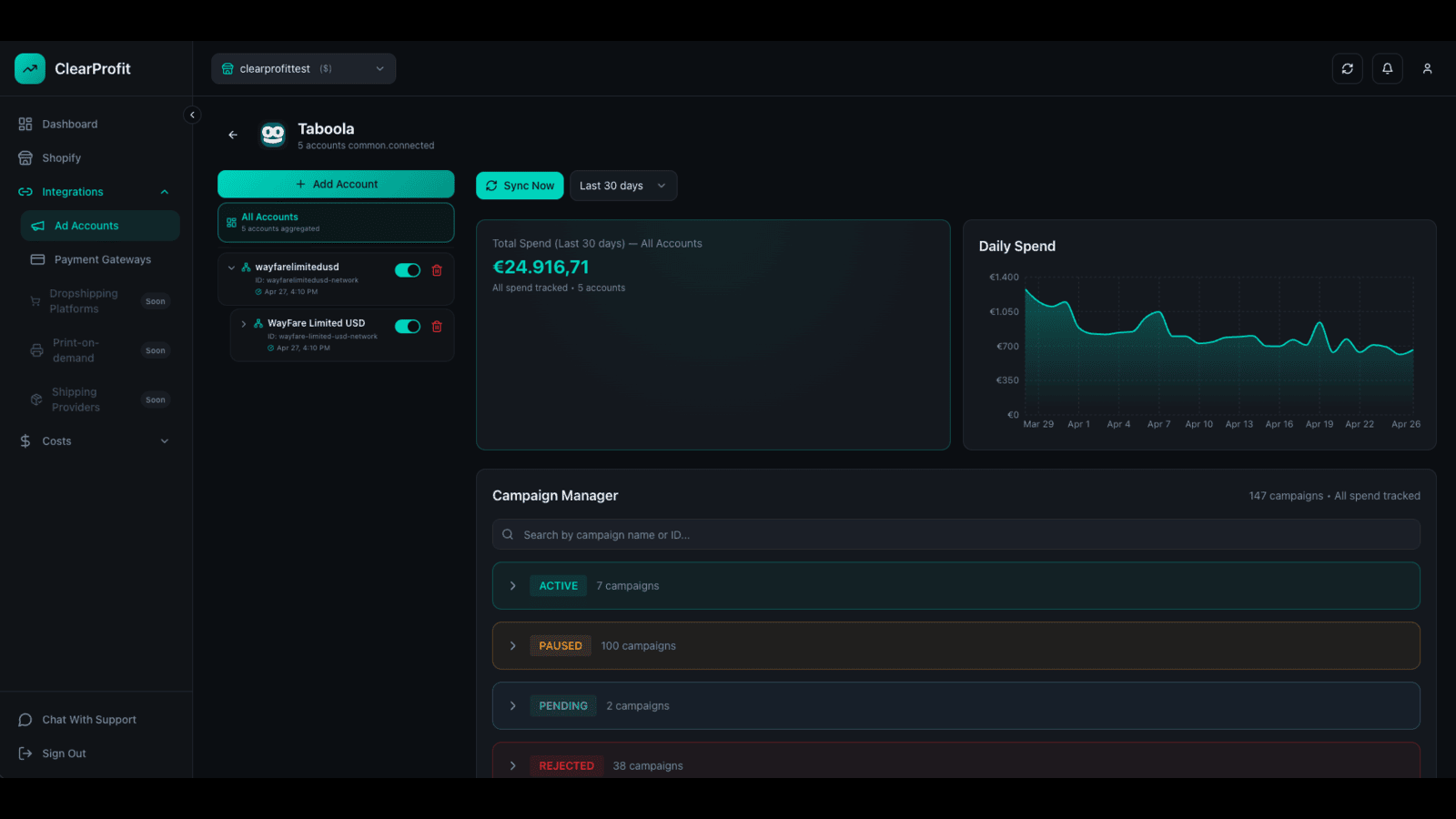Click trash icon for WayFare Limited USD
1456x819 pixels.
[437, 327]
